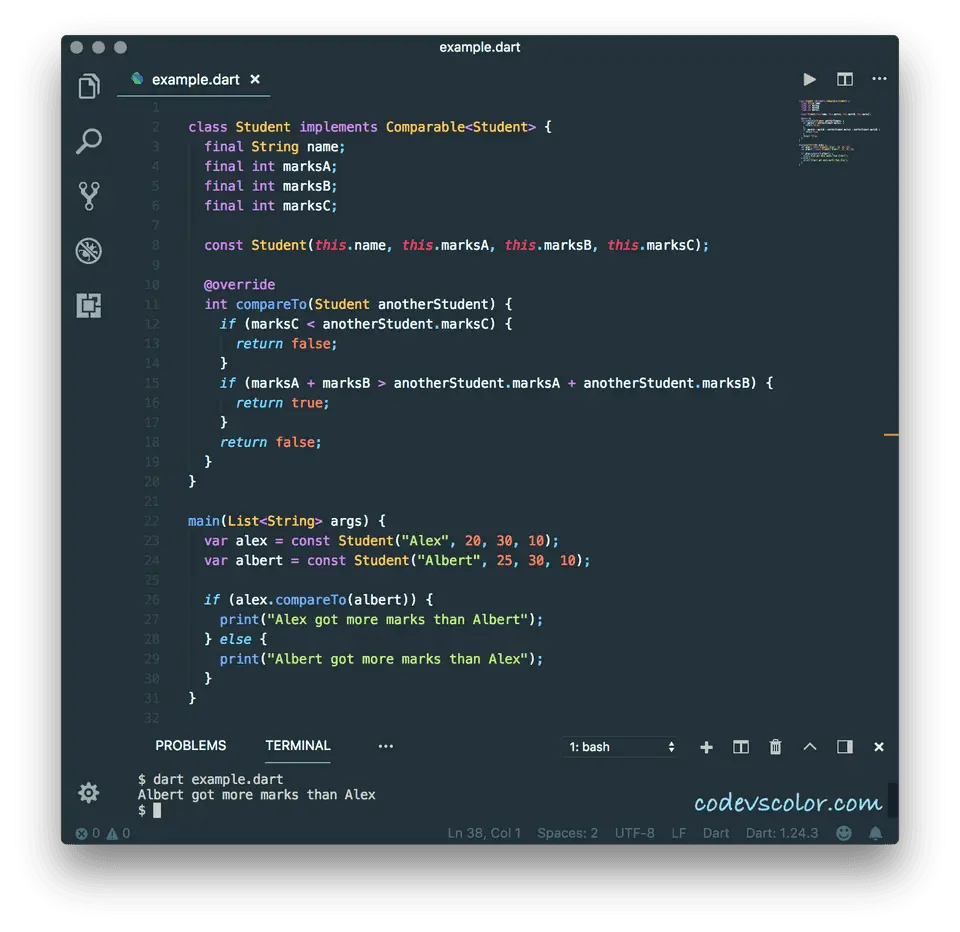
Task: Click 'Albert got more marks than Alex' terminal output
Action: [x=257, y=795]
